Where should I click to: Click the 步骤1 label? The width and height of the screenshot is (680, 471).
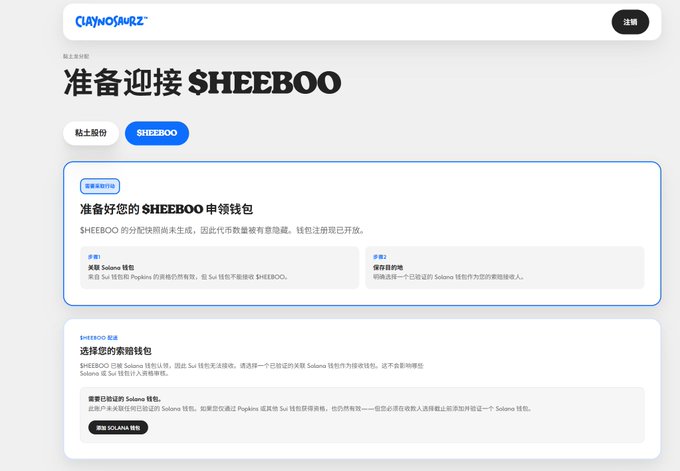[94, 257]
